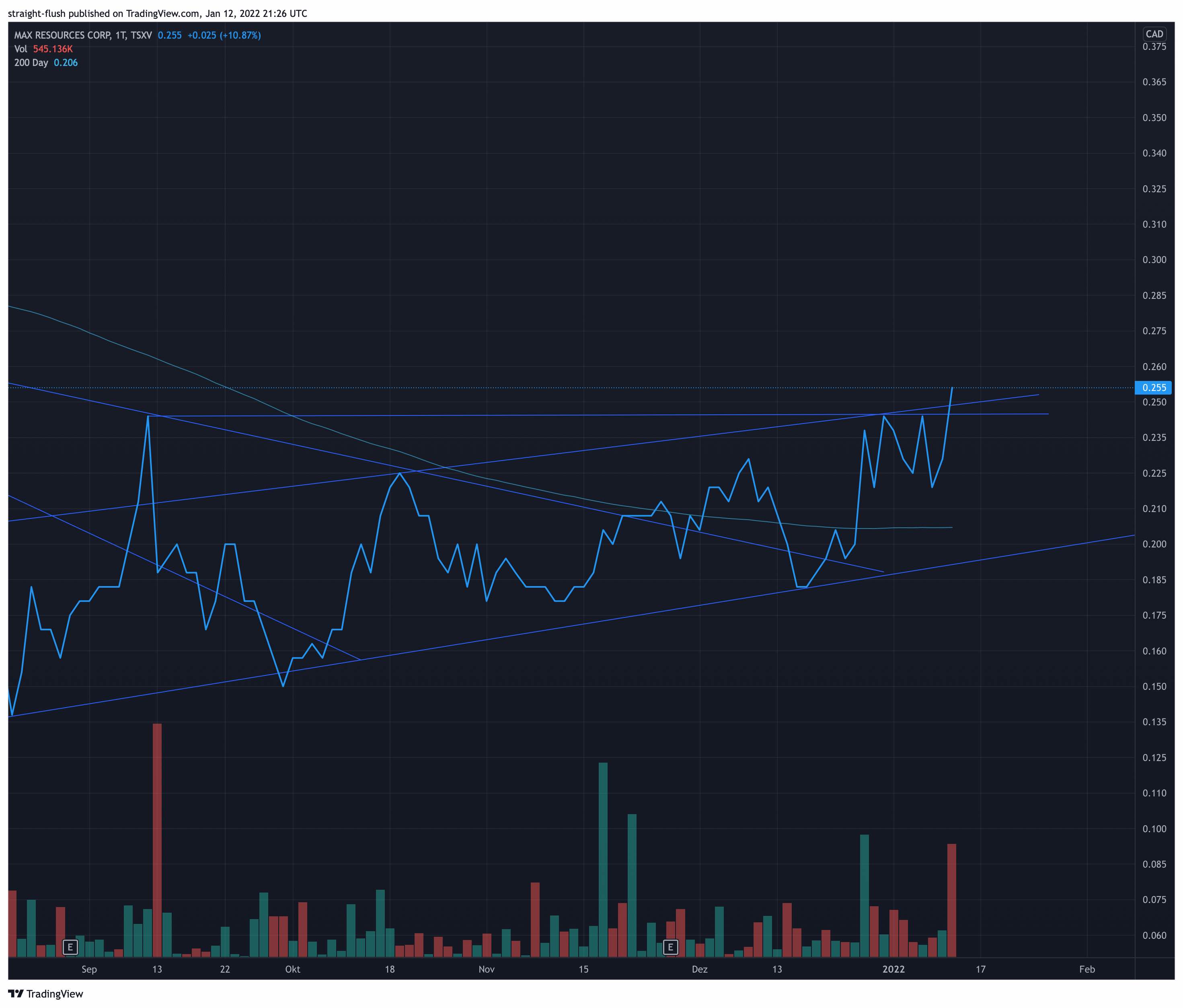
Task: Click the tallest red volume bar near 13 Sep
Action: pos(157,840)
